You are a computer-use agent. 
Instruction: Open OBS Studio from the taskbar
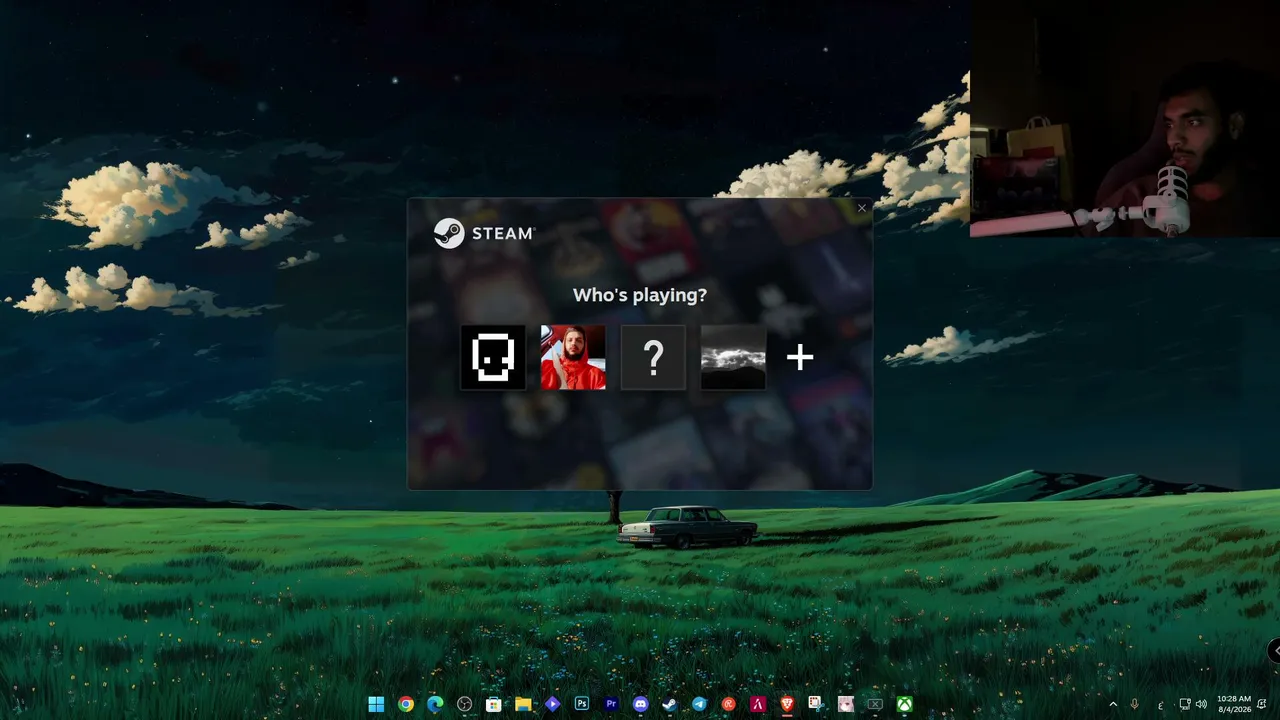464,704
